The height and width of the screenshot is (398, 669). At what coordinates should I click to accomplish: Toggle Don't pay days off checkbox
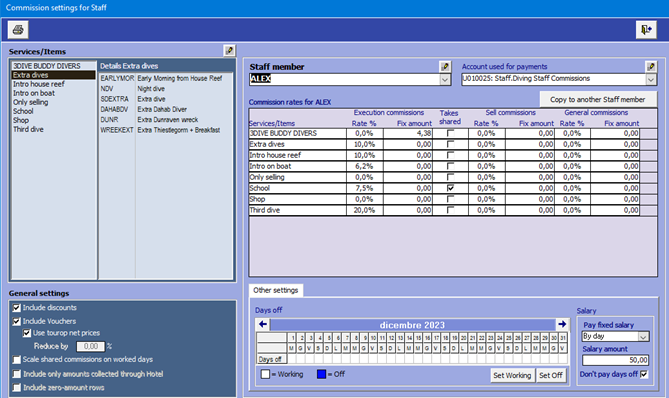click(x=644, y=374)
